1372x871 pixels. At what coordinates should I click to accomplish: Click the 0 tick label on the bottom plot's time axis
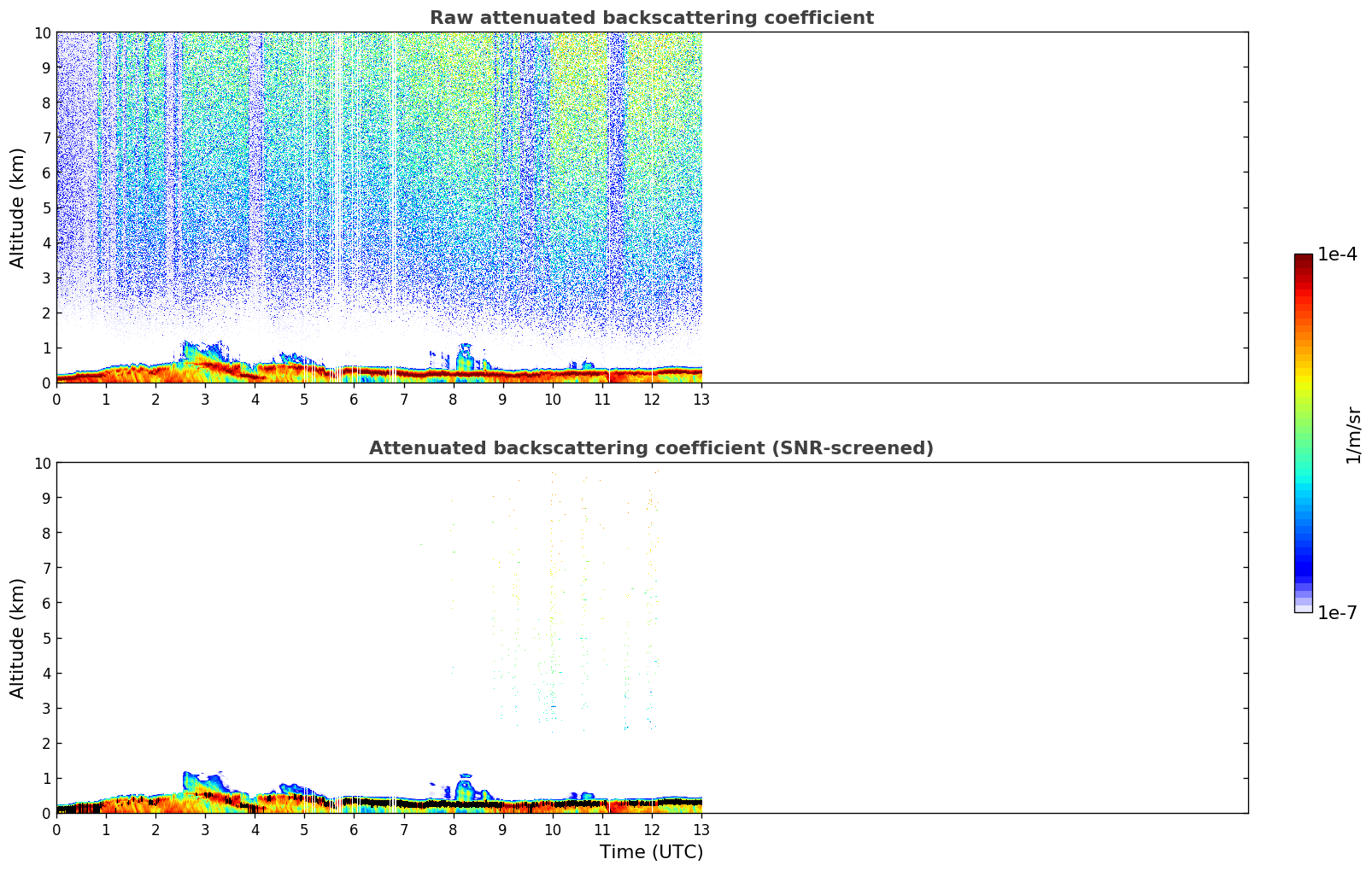click(56, 829)
